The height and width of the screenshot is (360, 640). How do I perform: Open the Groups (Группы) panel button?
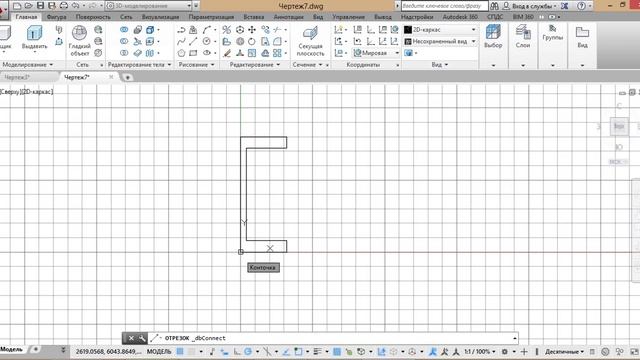click(553, 33)
